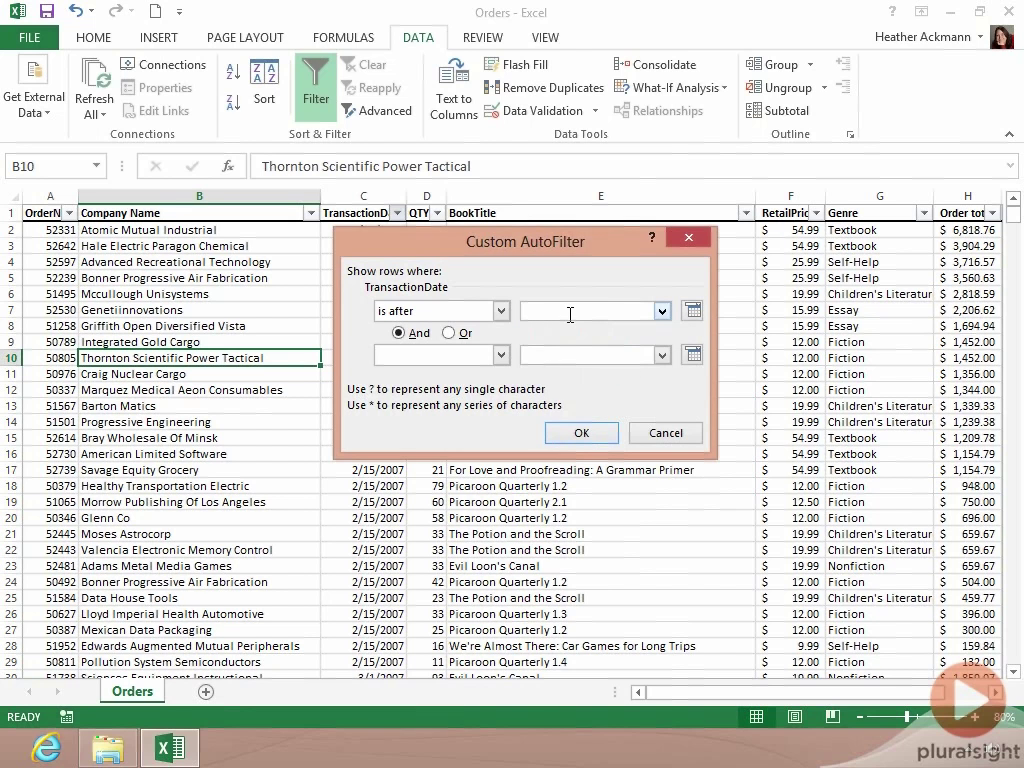Expand the first date value dropdown
Viewport: 1024px width, 768px height.
pyautogui.click(x=661, y=311)
